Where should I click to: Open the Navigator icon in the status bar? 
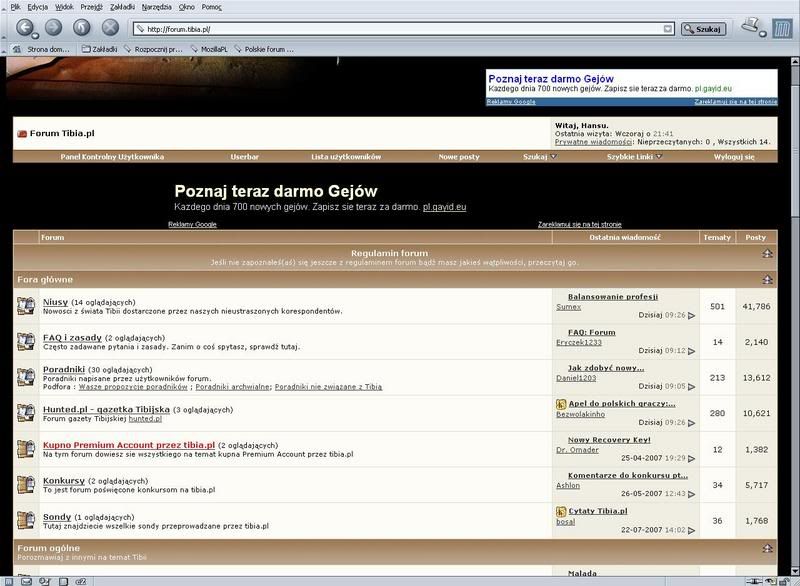point(9,581)
